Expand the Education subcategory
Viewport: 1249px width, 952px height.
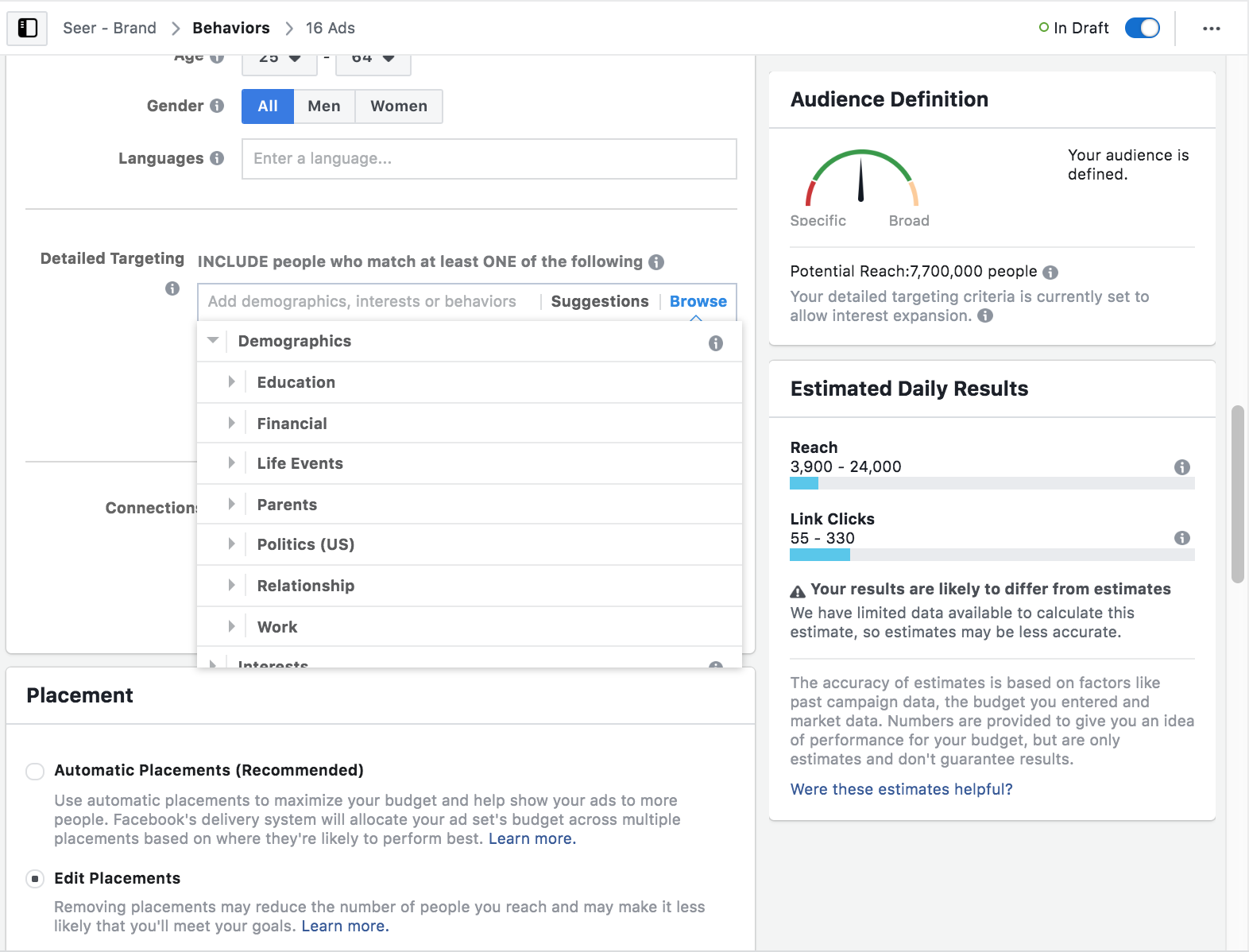pos(231,382)
